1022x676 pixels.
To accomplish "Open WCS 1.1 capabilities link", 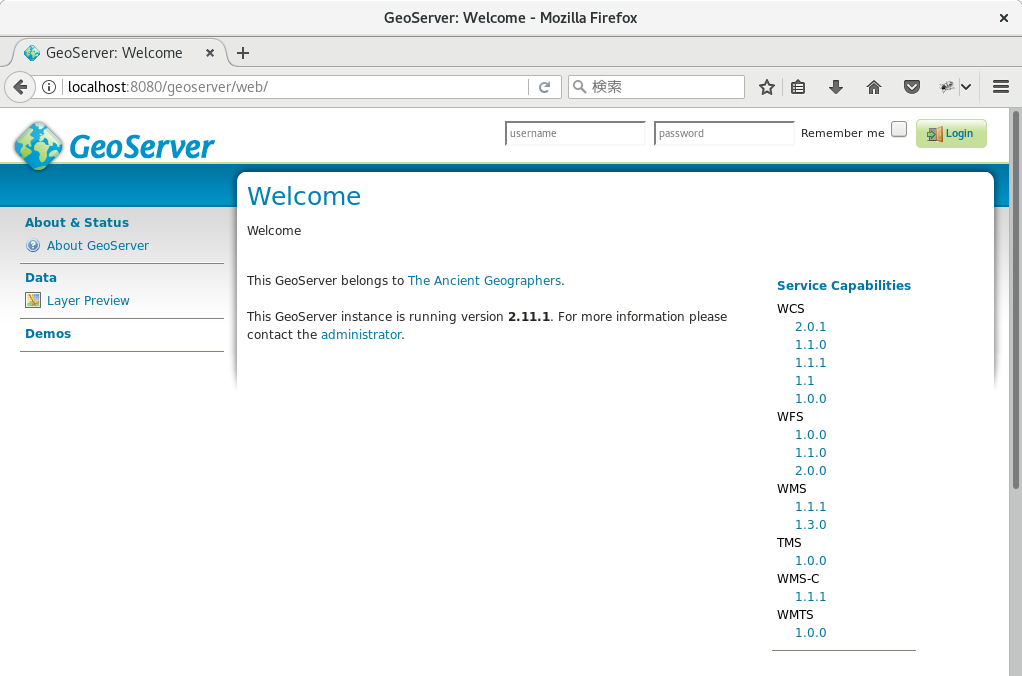I will [804, 381].
